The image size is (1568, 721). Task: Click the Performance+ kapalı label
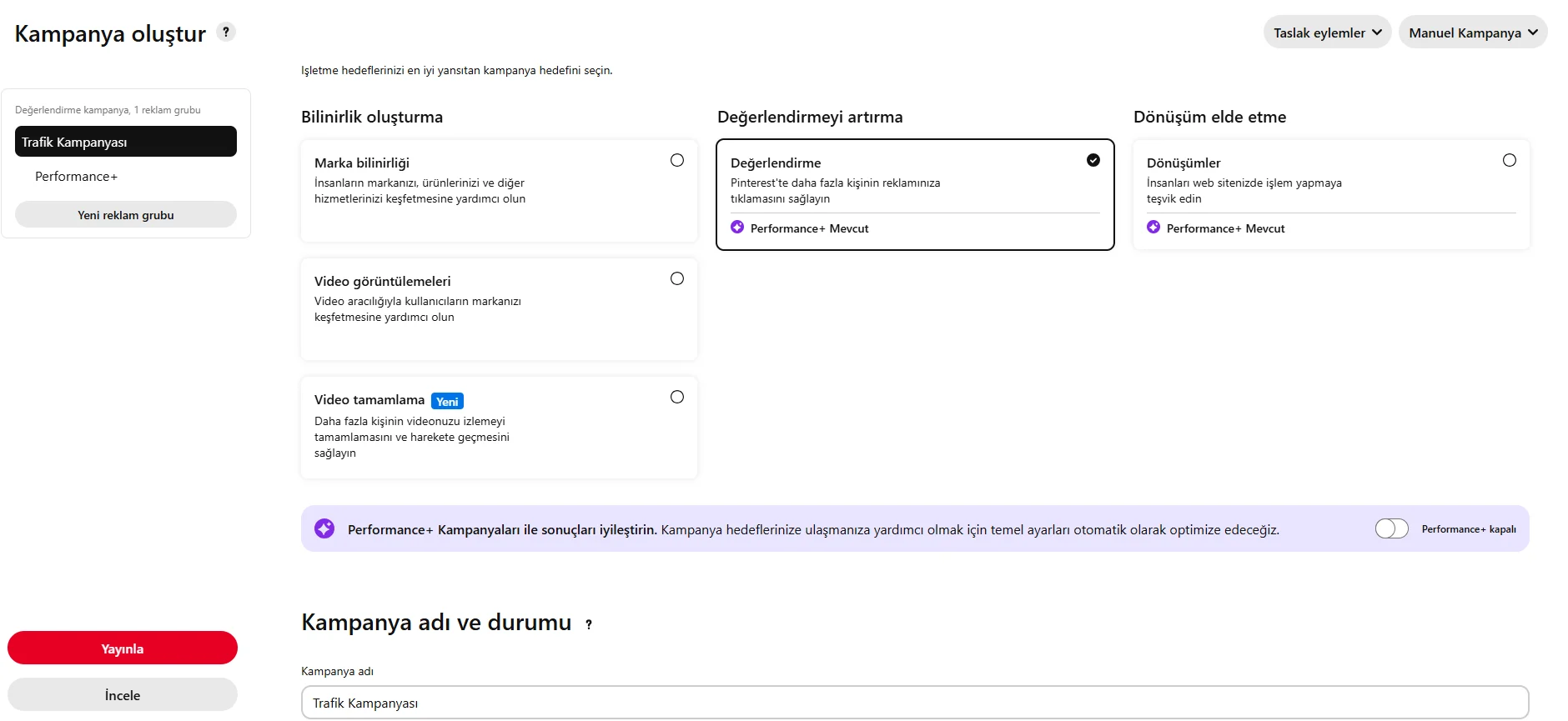[1469, 529]
